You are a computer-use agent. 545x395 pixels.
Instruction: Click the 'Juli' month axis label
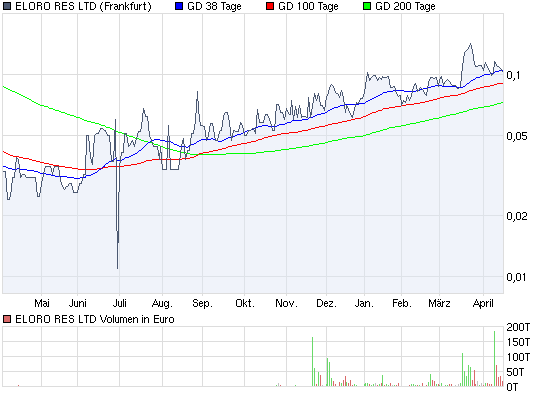(120, 303)
